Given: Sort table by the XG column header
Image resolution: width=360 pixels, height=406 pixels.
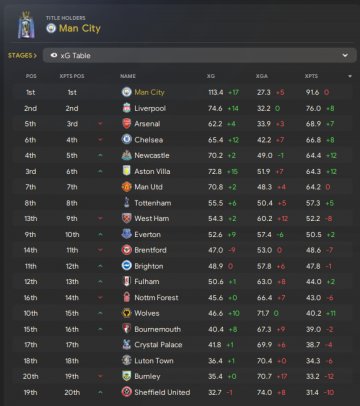Looking at the screenshot, I should point(211,76).
